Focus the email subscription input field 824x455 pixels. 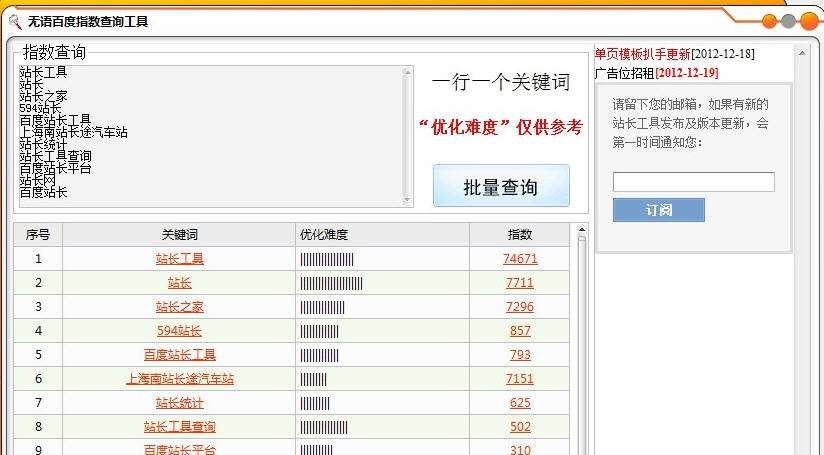coord(694,182)
